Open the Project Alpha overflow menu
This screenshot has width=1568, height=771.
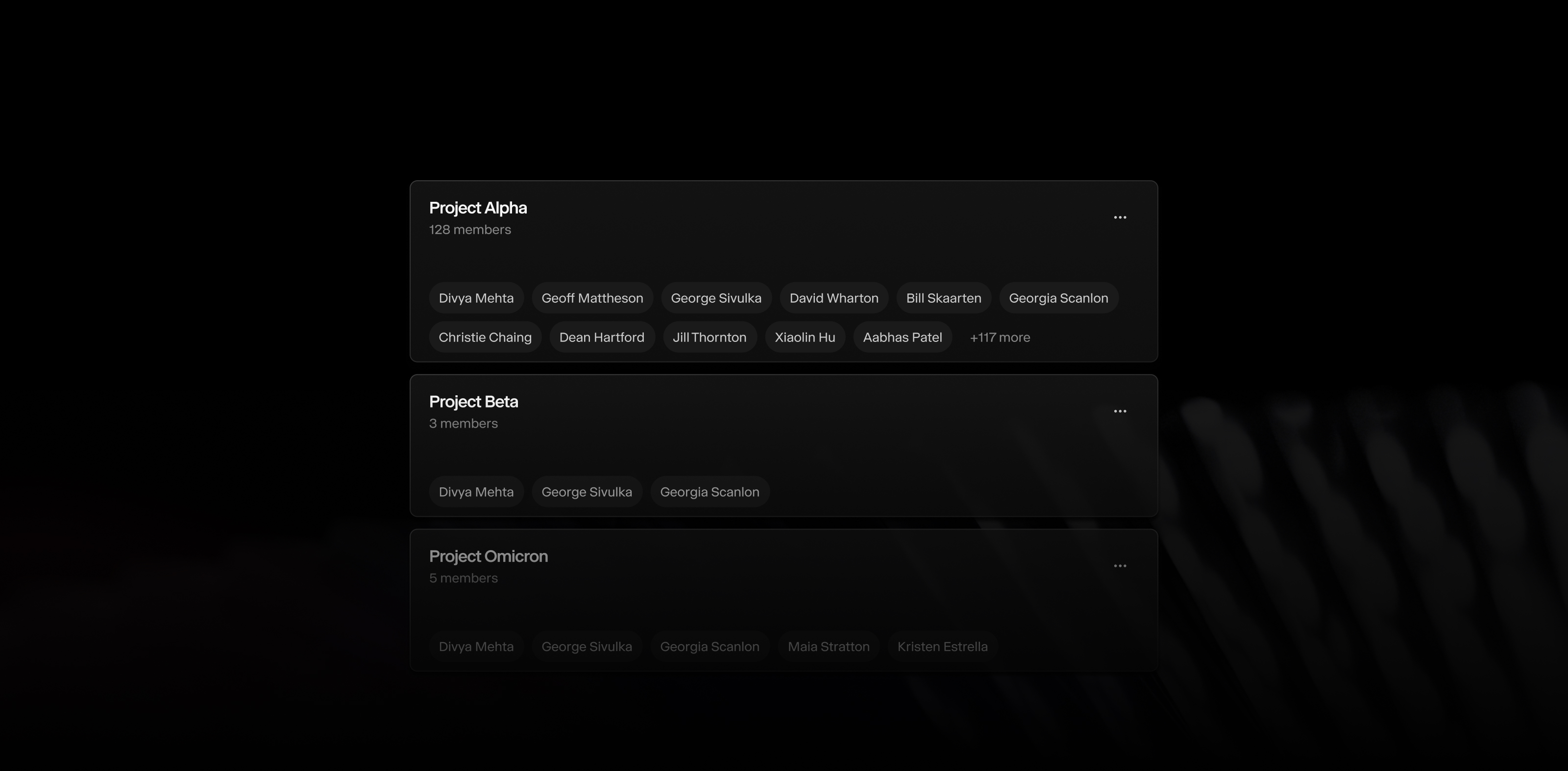click(1121, 217)
